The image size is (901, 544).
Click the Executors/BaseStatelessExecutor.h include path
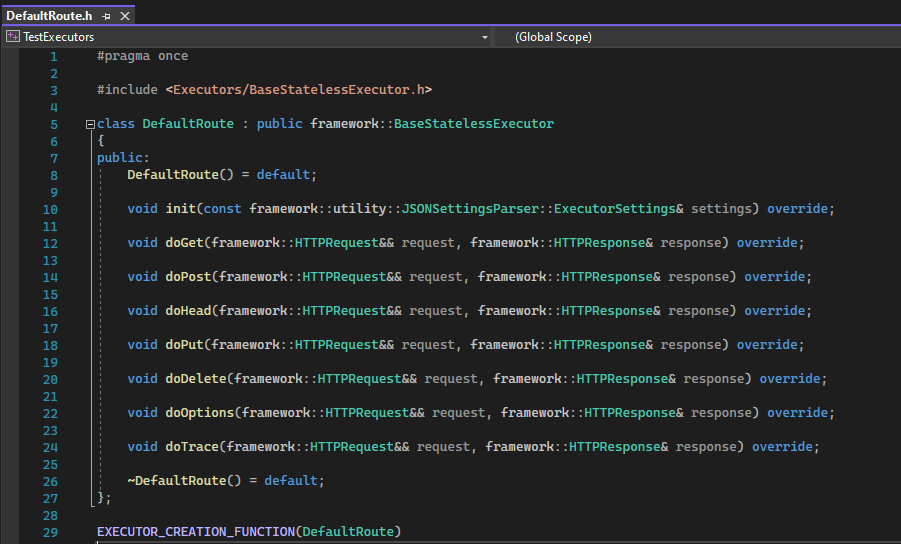299,90
